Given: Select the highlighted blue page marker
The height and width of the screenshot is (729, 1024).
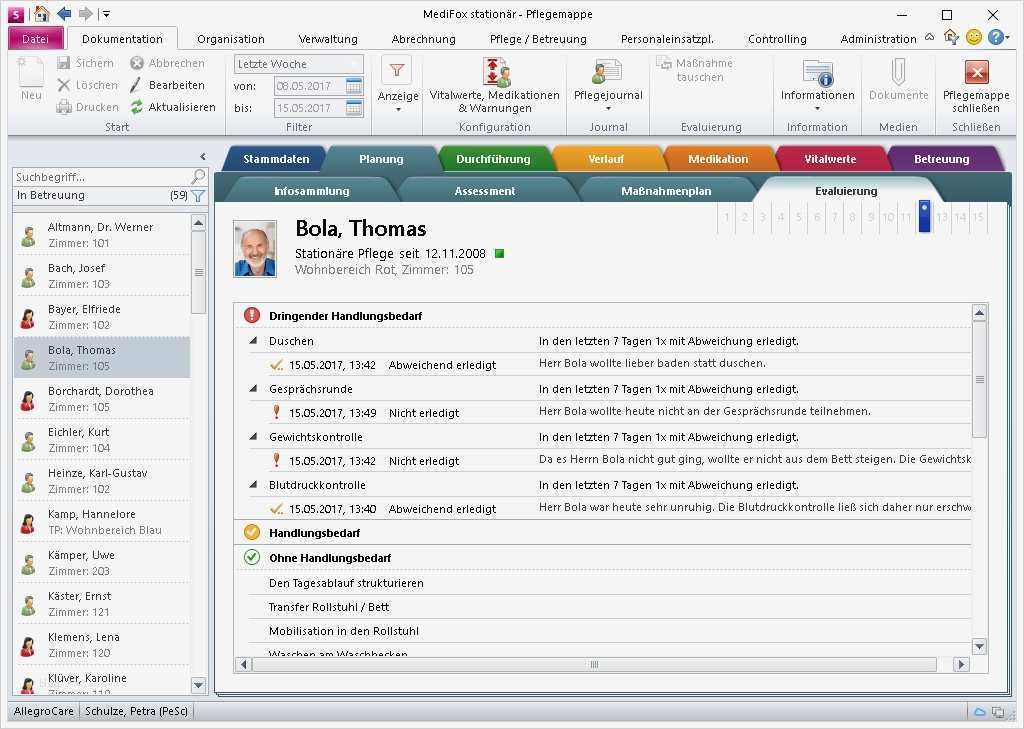Looking at the screenshot, I should 923,216.
